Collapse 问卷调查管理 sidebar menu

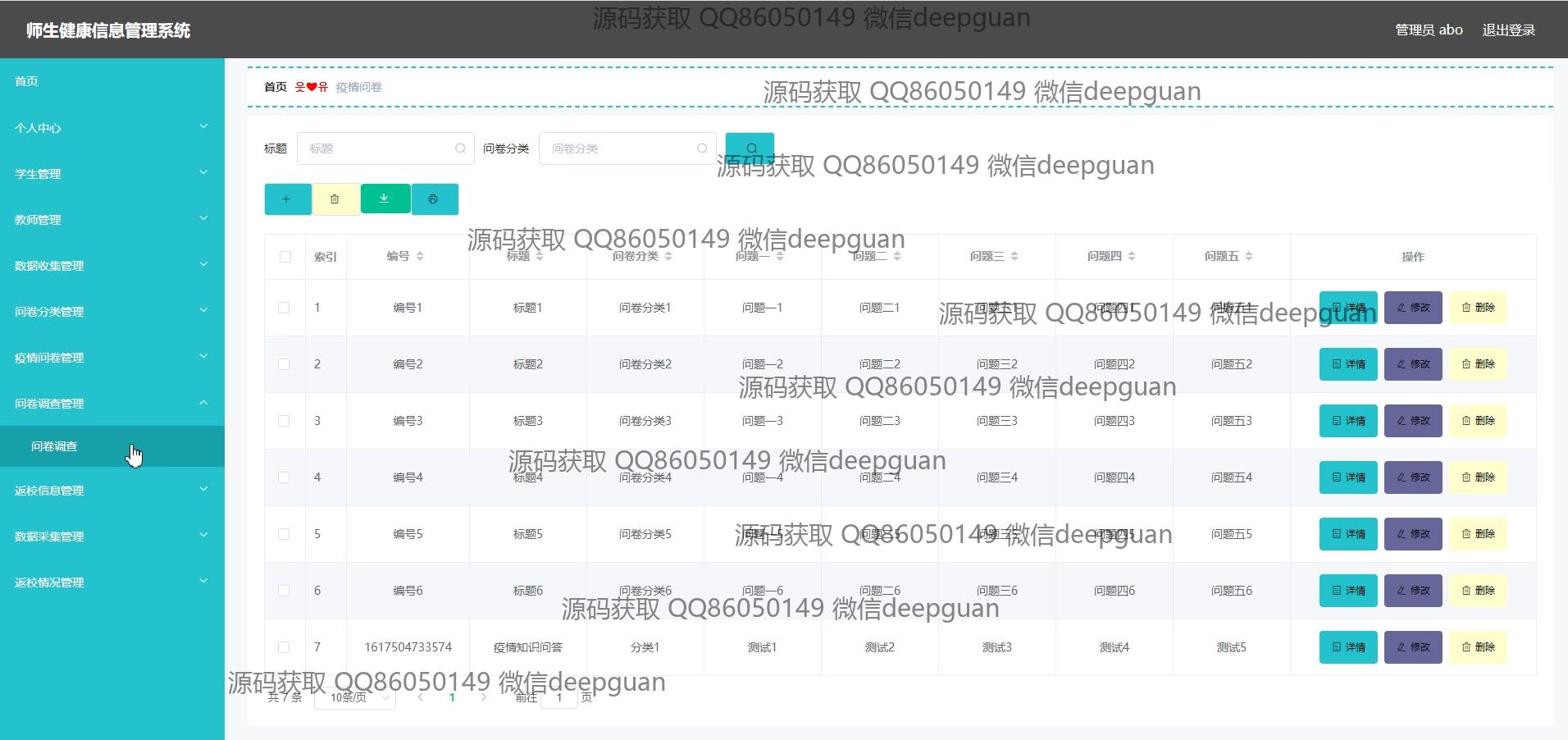click(112, 403)
